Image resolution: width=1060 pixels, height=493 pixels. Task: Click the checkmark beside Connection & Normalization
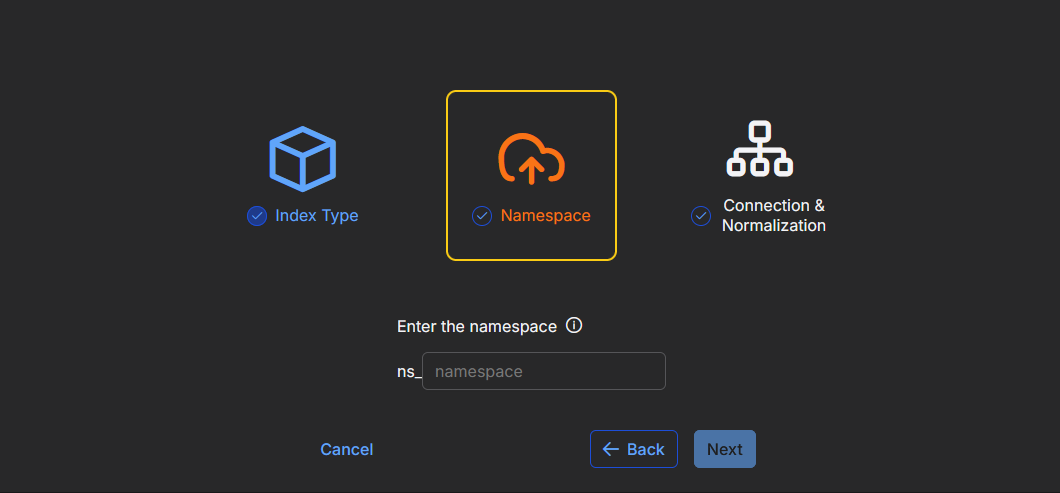(701, 216)
